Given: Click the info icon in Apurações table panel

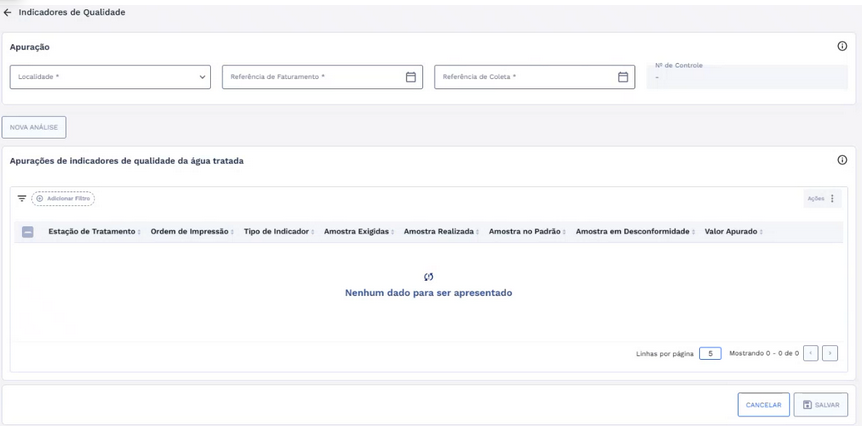Looking at the screenshot, I should pyautogui.click(x=842, y=160).
